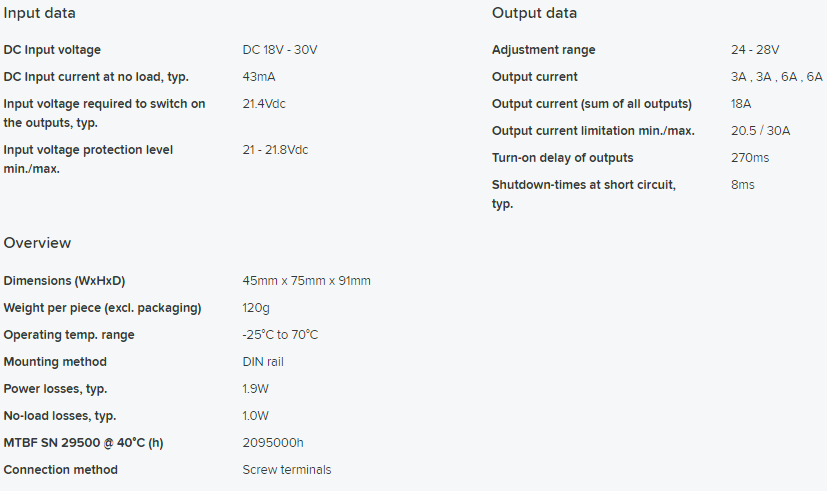Select the 20.5 / 30A current limitation value

pos(760,131)
